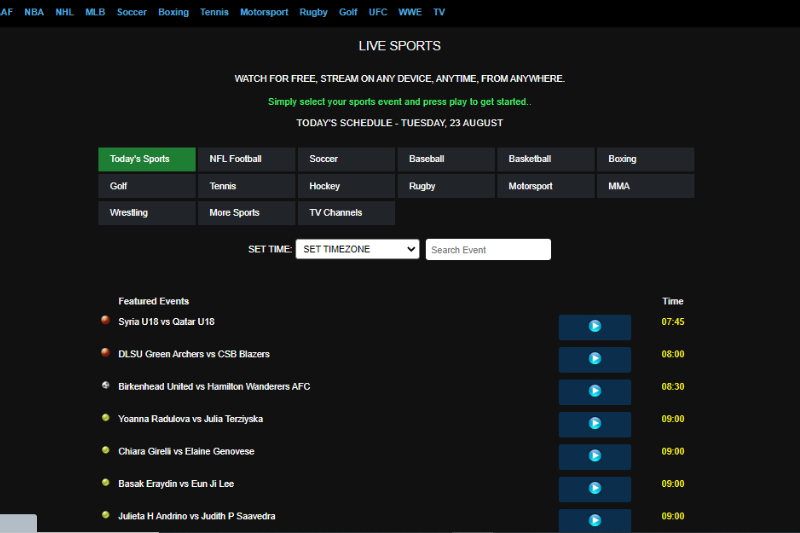Click the tennis ball icon beside Basak Eraydin
Image resolution: width=800 pixels, height=533 pixels.
click(106, 483)
